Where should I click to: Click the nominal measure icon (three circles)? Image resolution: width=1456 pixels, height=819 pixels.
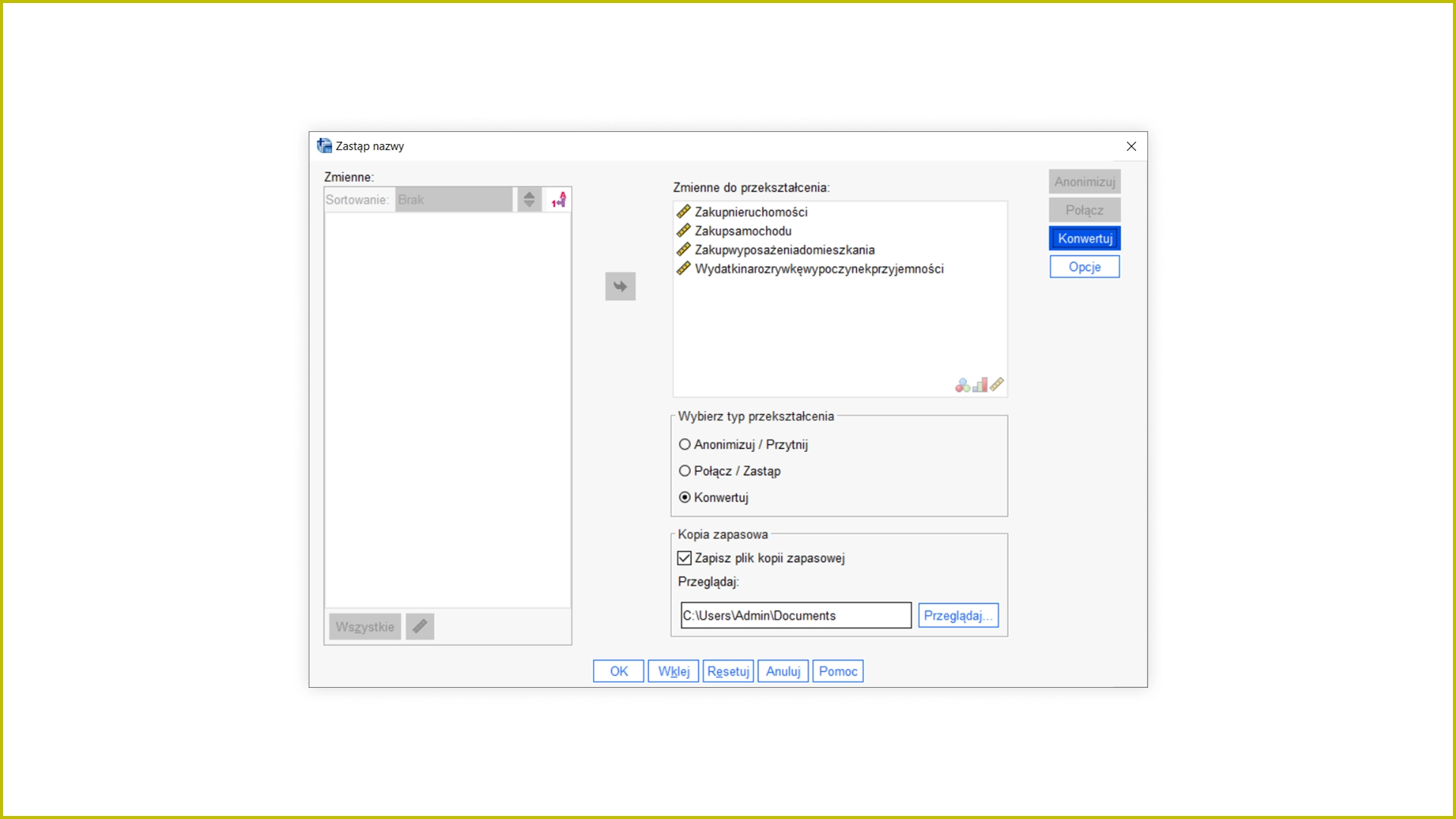(x=962, y=385)
